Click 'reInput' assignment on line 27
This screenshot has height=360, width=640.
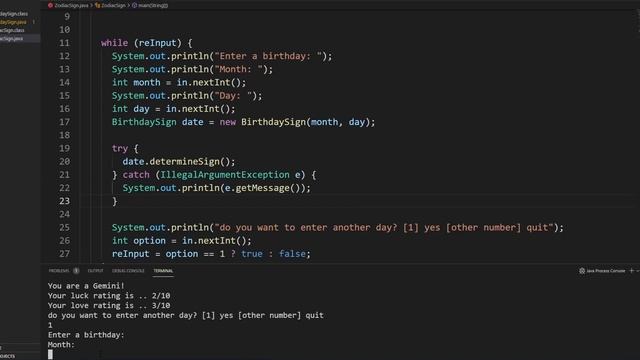click(131, 253)
